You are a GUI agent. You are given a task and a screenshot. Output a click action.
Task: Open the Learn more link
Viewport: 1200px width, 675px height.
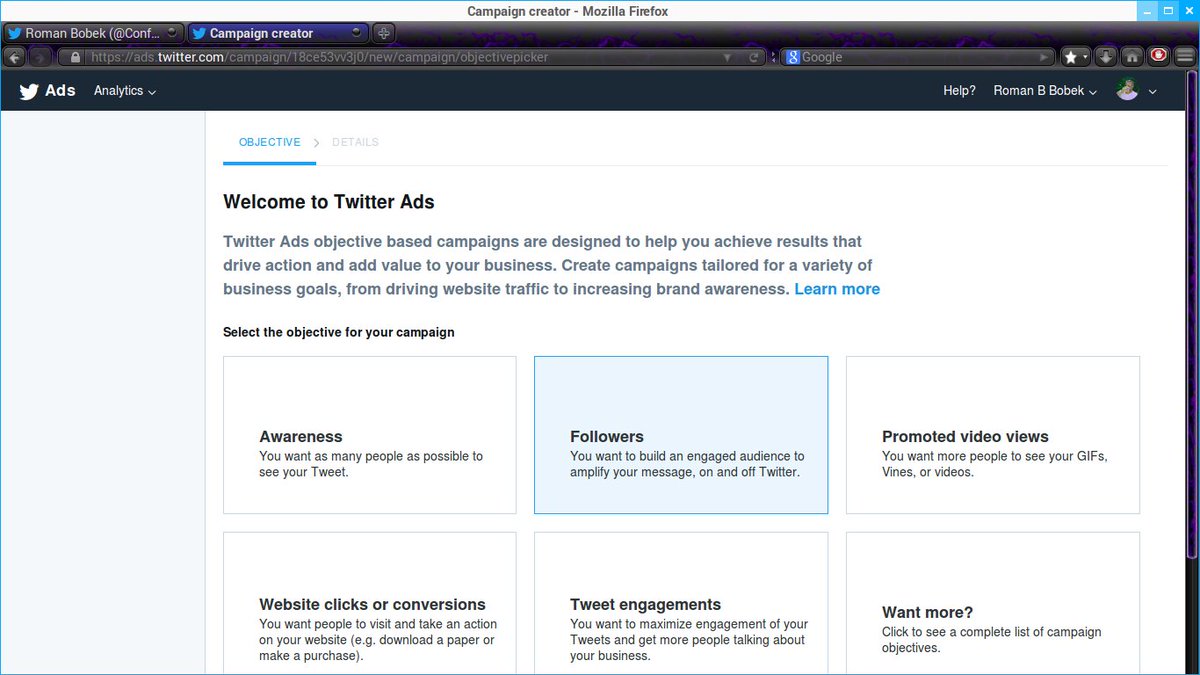click(837, 289)
